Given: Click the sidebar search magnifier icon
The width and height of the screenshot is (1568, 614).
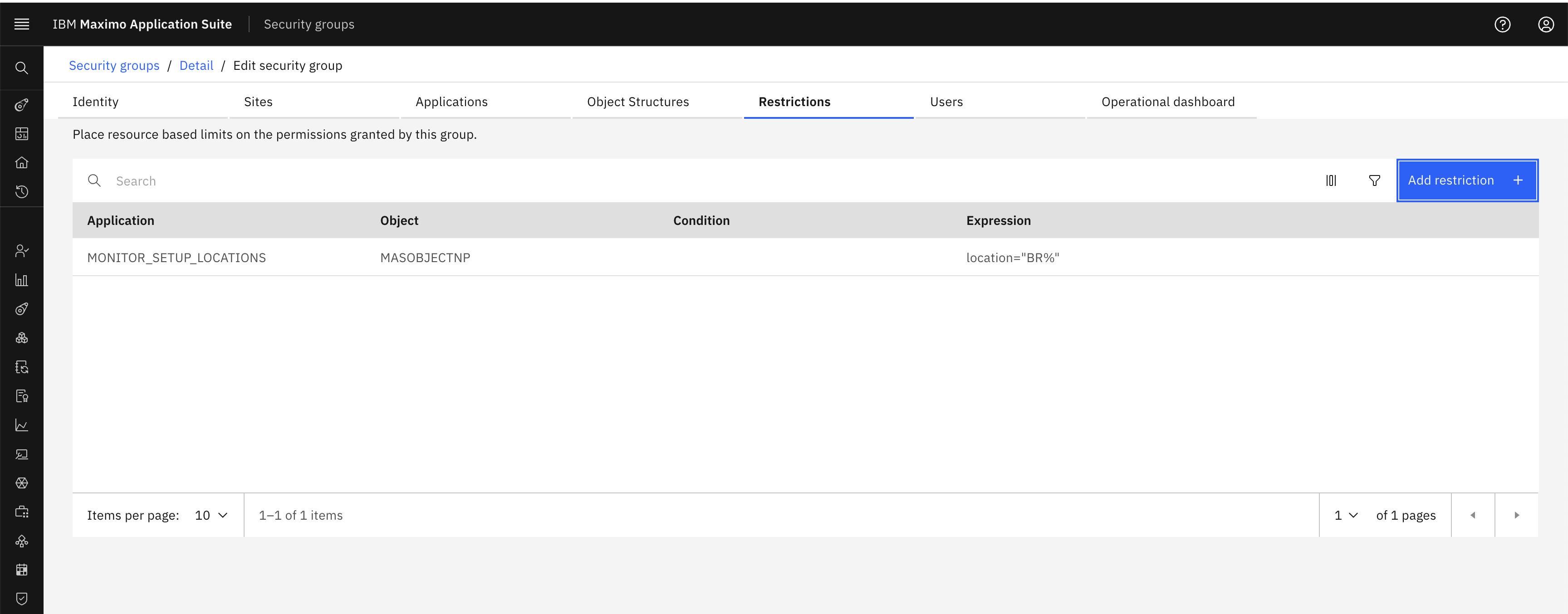Looking at the screenshot, I should point(22,68).
